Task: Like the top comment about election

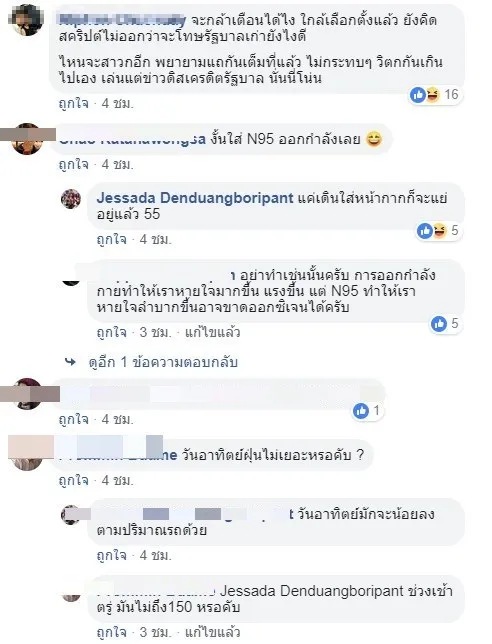Action: 74,104
